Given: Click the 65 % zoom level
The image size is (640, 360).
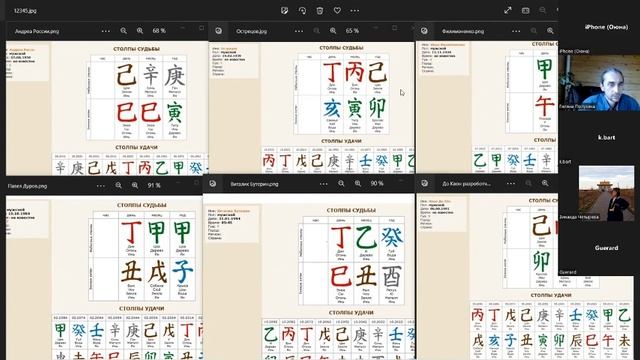Looking at the screenshot, I should tap(352, 31).
